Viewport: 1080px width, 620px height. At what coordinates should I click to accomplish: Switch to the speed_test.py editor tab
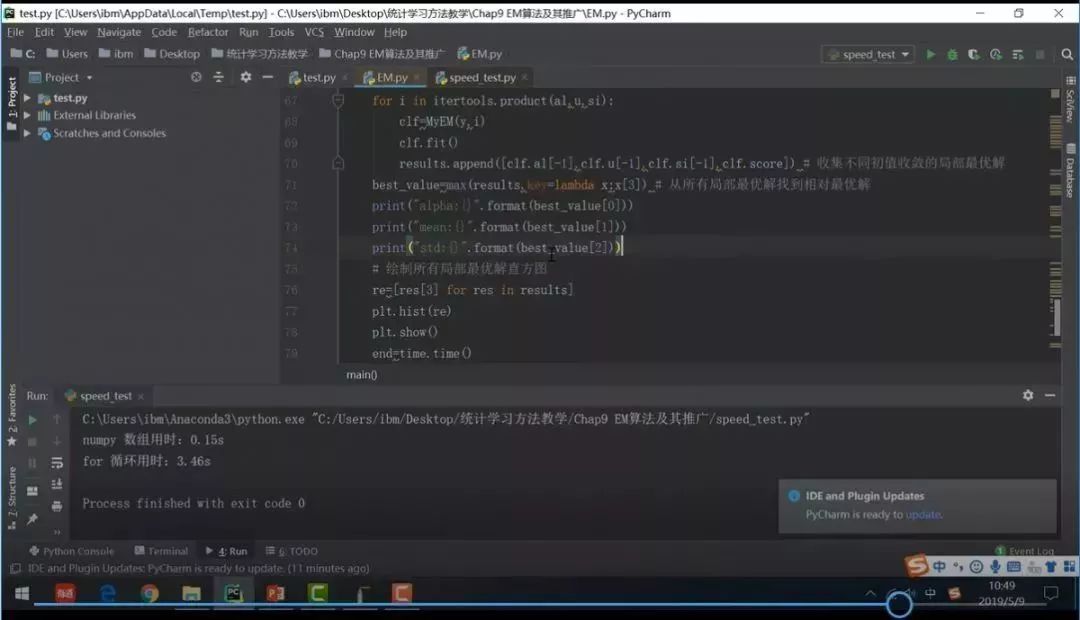pyautogui.click(x=481, y=78)
